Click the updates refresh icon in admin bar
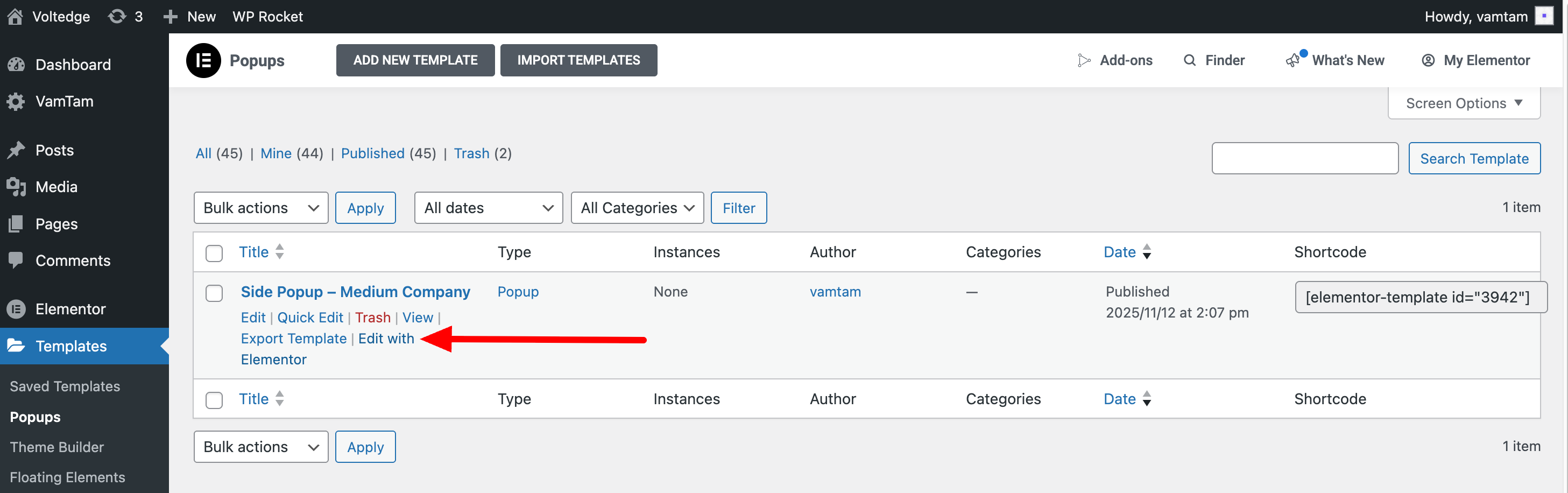This screenshot has height=493, width=1568. (117, 17)
